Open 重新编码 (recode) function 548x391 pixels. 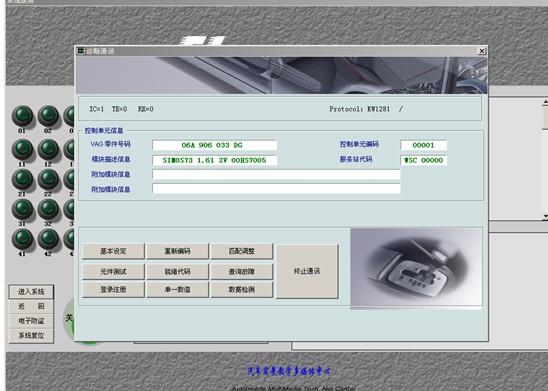point(178,251)
